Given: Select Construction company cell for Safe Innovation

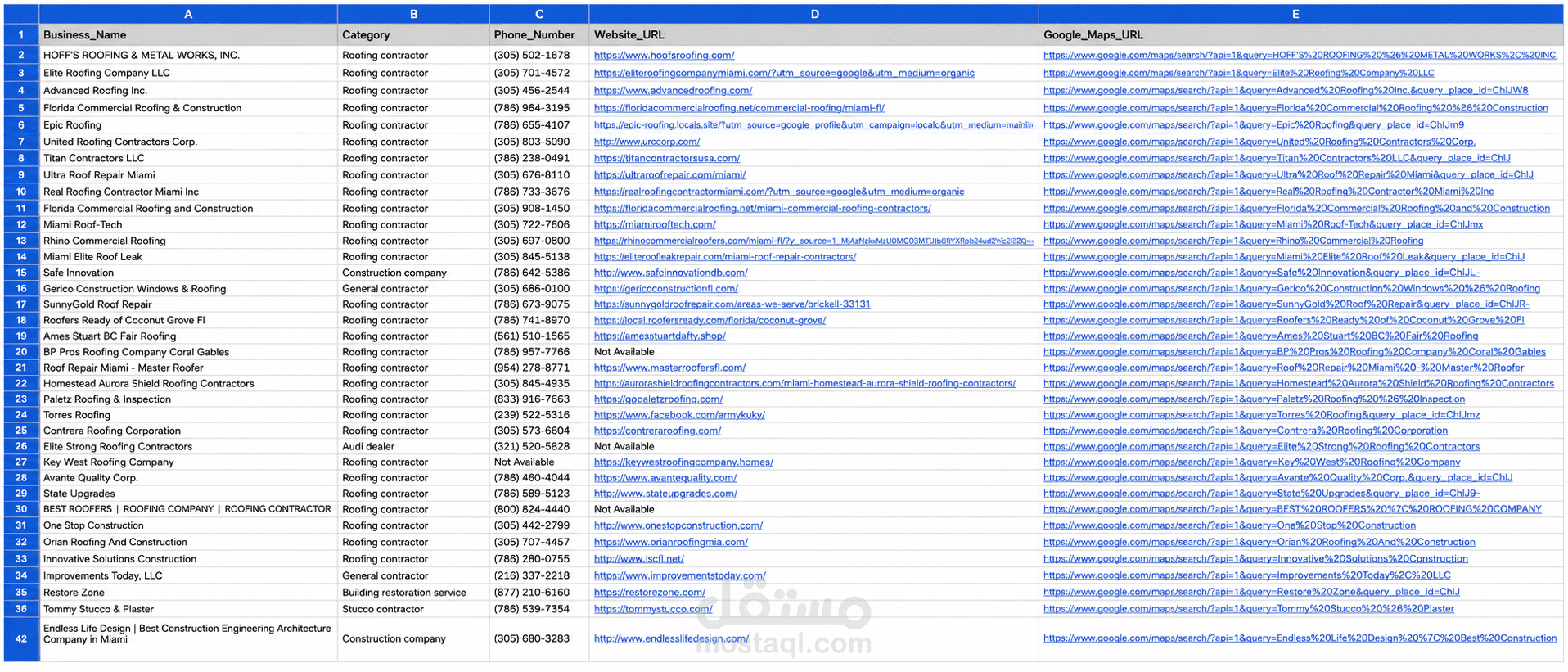Looking at the screenshot, I should click(x=413, y=273).
